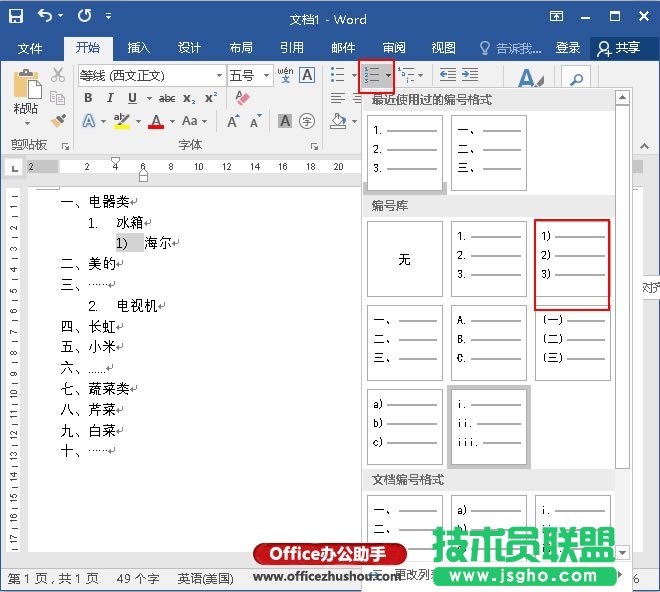Click the wén phonetic guide icon
Image resolution: width=660 pixels, height=592 pixels.
tap(285, 75)
